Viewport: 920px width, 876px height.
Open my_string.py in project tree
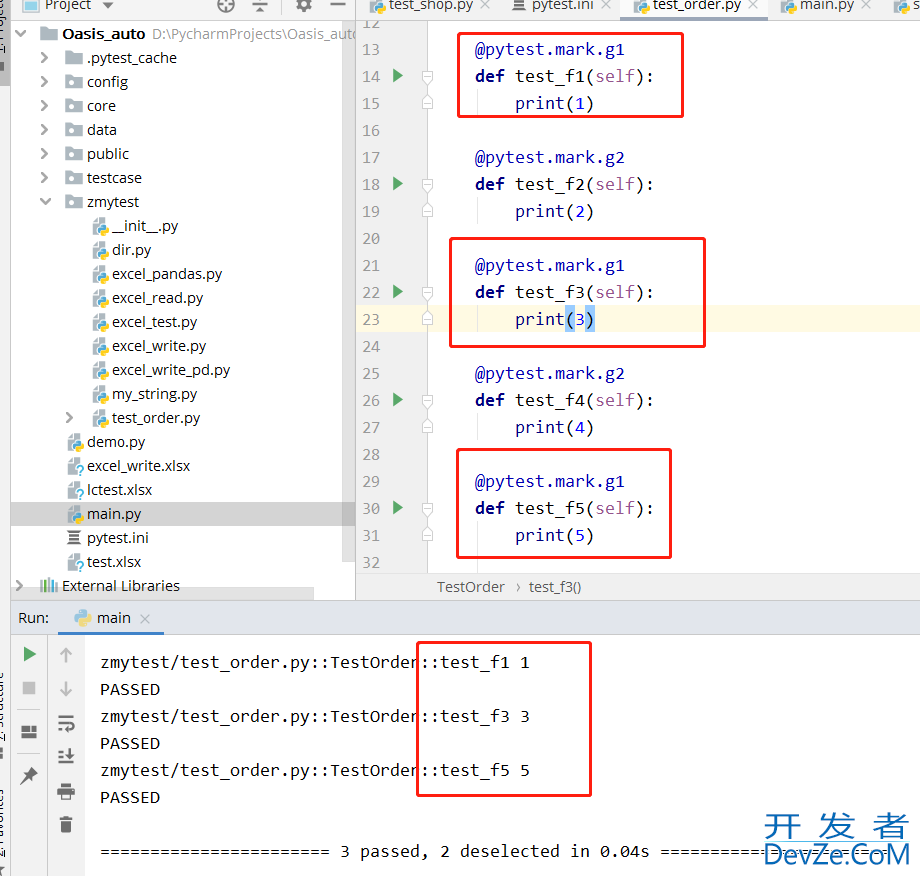(154, 394)
